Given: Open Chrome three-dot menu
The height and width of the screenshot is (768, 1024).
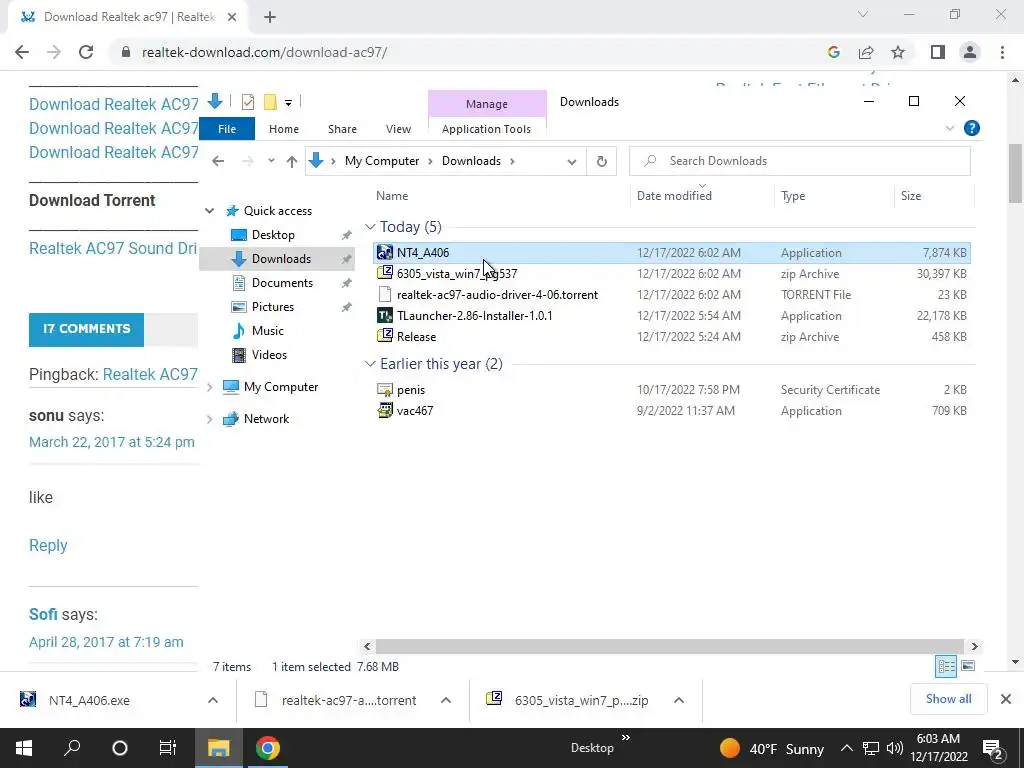Looking at the screenshot, I should 1002,52.
